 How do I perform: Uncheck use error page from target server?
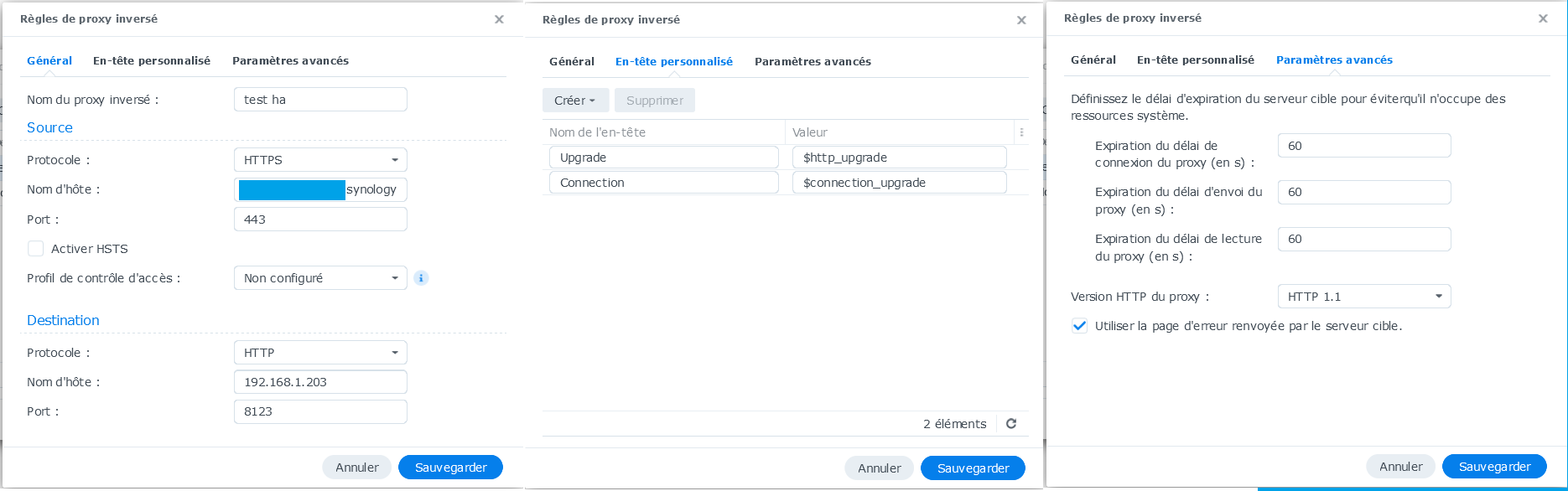coord(1080,326)
